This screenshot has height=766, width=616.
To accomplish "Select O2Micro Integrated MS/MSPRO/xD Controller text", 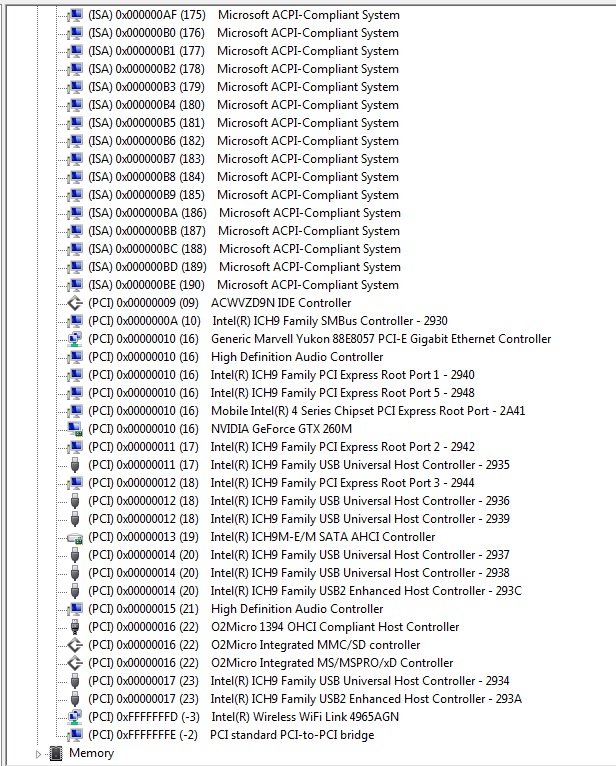I will 332,663.
